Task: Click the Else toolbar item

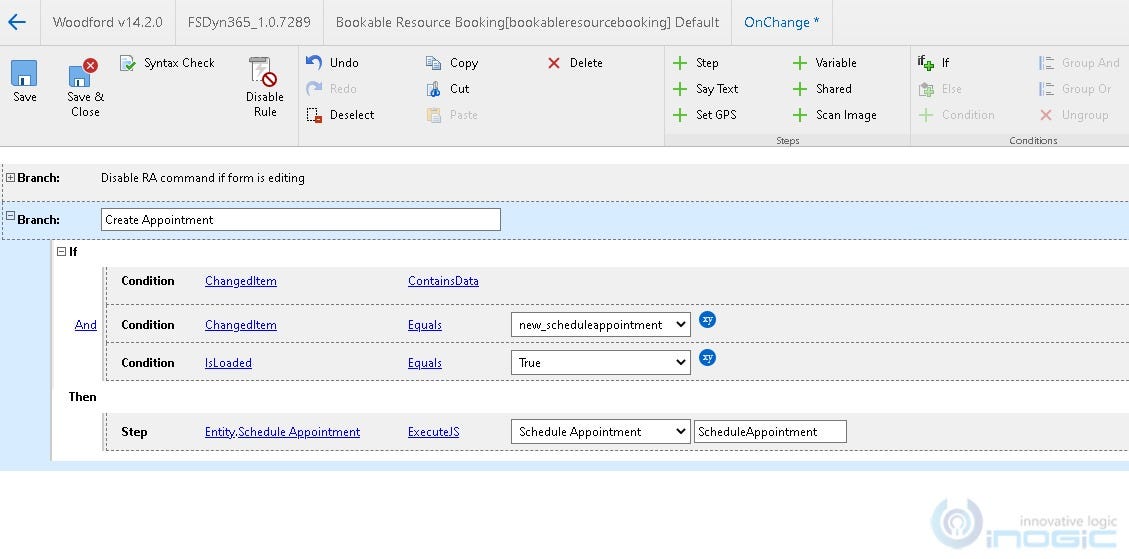Action: click(x=940, y=89)
